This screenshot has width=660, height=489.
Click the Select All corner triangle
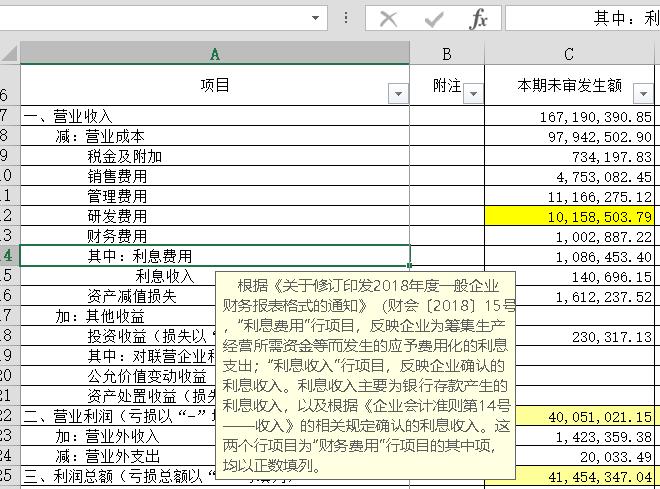10,54
